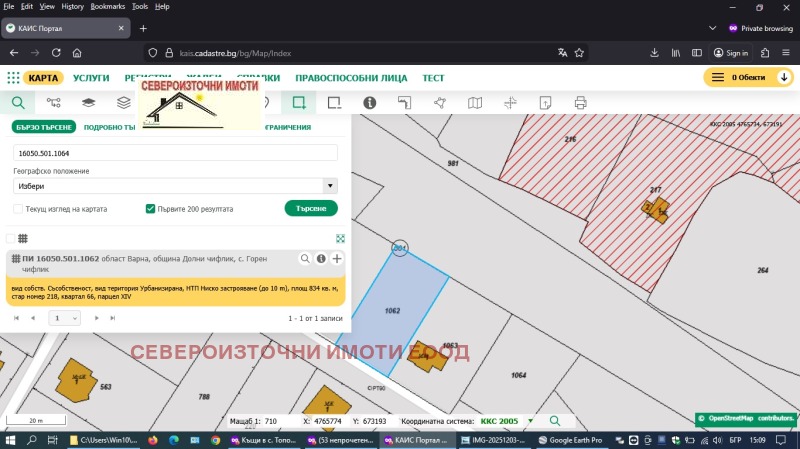Screen dimensions: 800x449
Task: Click the parcel identifier search input field
Action: [175, 153]
